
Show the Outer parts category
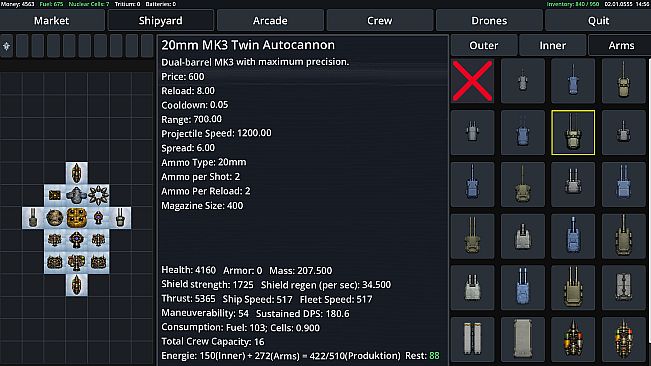(484, 45)
